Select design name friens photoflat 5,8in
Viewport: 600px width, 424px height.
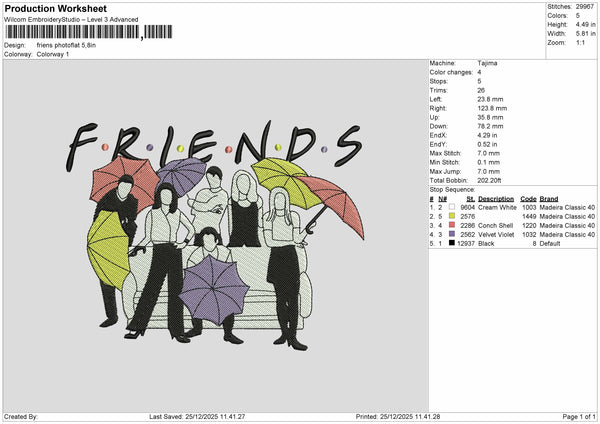(x=66, y=45)
